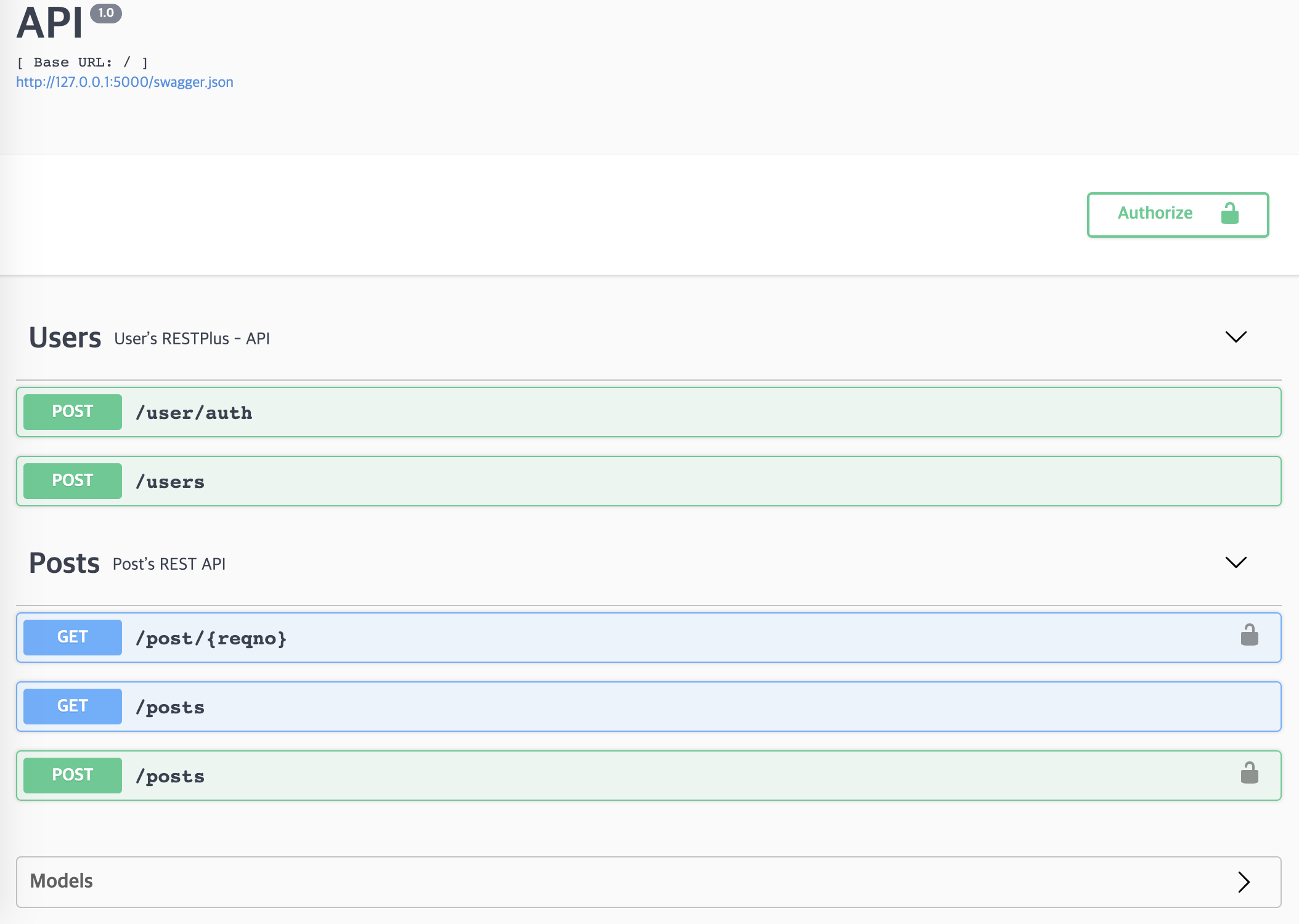This screenshot has height=924, width=1299.
Task: Click the /post/{reqno} path text
Action: [x=211, y=638]
